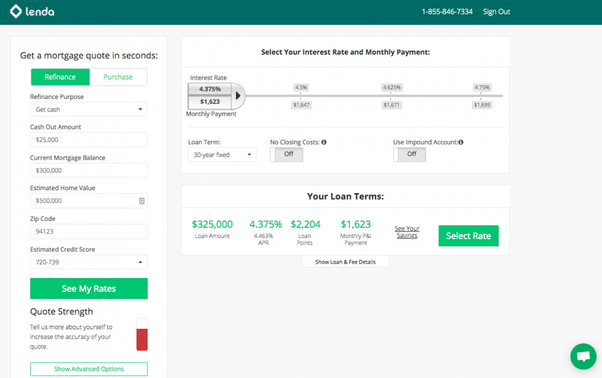Click the interest rate slider arrow handle

click(238, 96)
